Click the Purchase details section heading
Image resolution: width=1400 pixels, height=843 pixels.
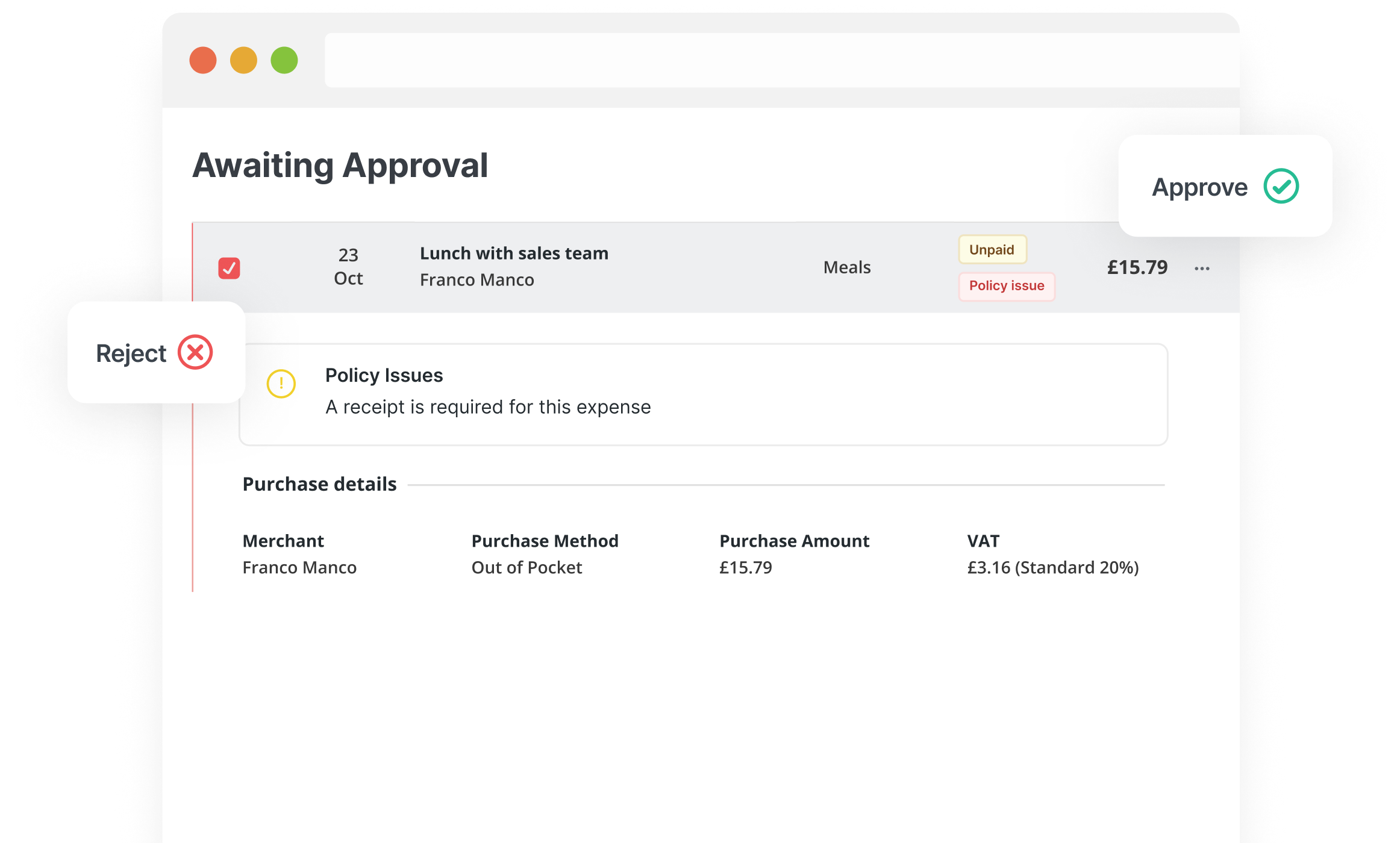pyautogui.click(x=320, y=484)
